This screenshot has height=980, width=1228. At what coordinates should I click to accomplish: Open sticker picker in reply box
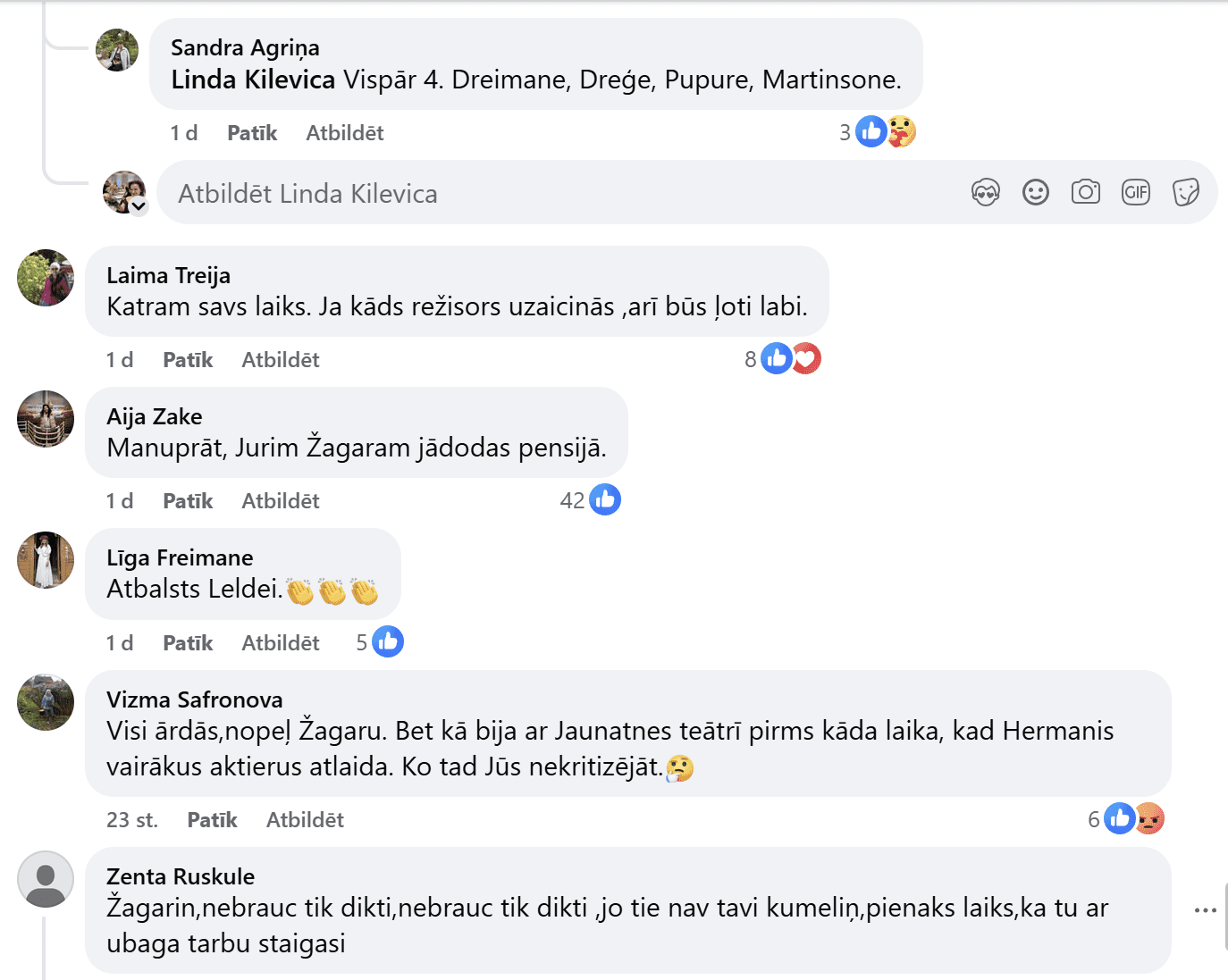point(1185,192)
